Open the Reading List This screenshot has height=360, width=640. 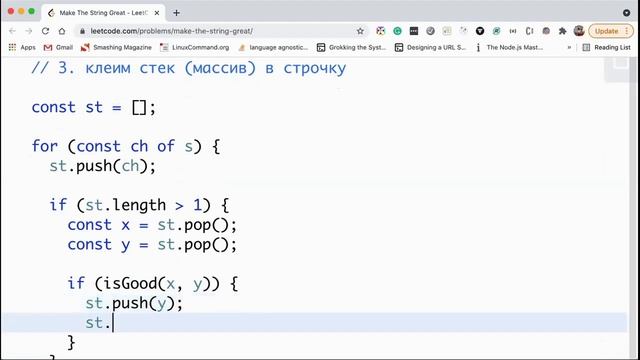pos(607,47)
